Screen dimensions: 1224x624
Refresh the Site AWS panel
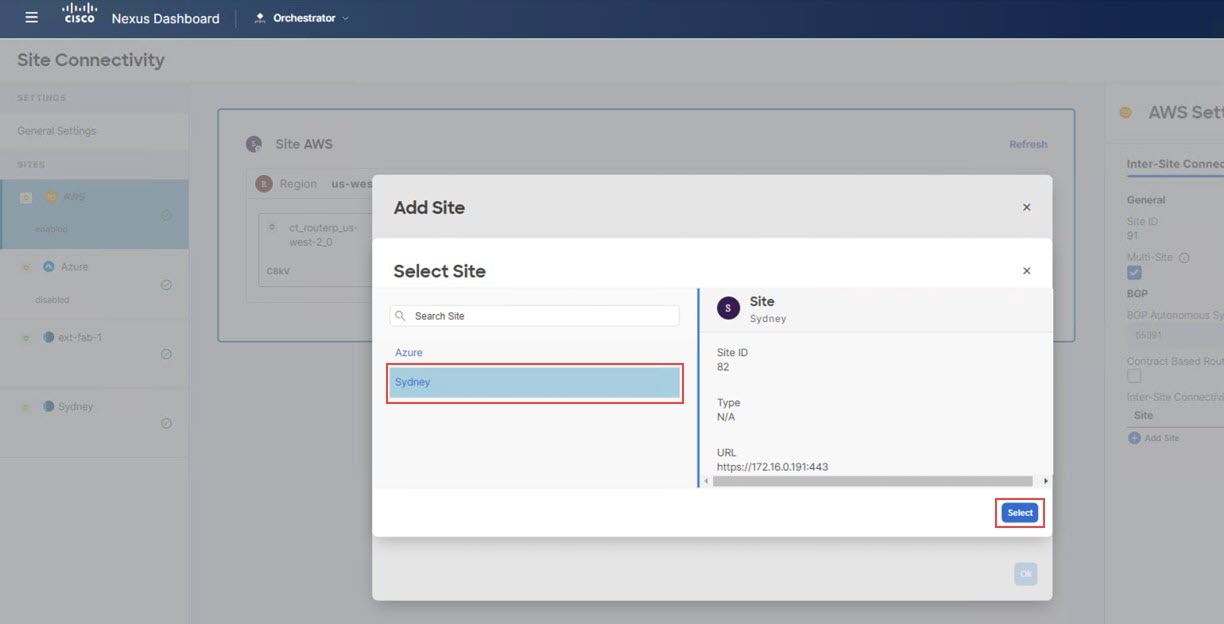1028,144
